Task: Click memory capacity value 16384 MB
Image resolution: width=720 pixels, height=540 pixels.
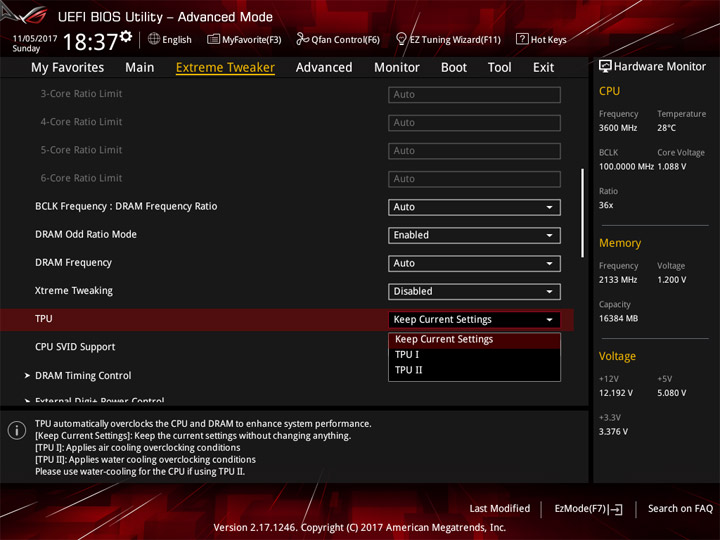Action: pyautogui.click(x=618, y=318)
